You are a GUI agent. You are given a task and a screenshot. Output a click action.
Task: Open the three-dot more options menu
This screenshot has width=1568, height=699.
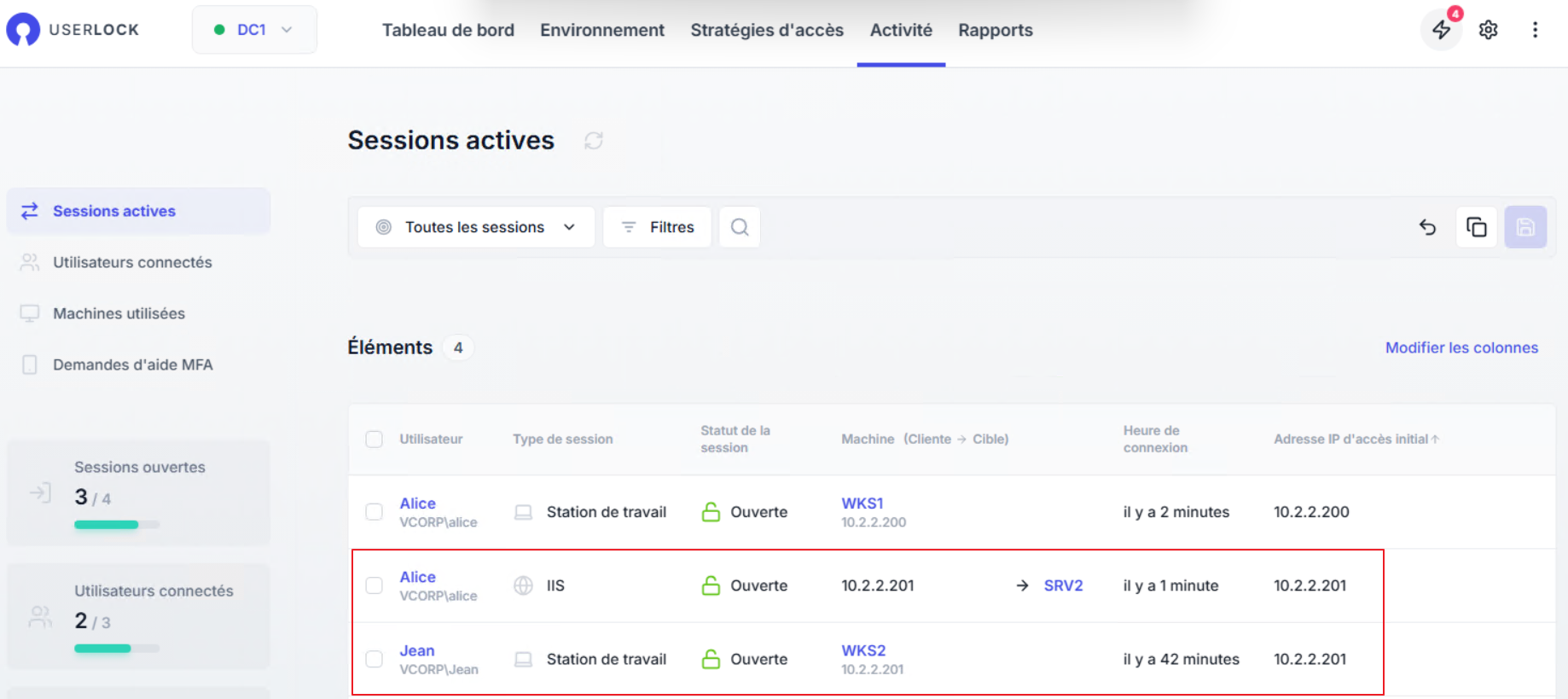point(1535,30)
